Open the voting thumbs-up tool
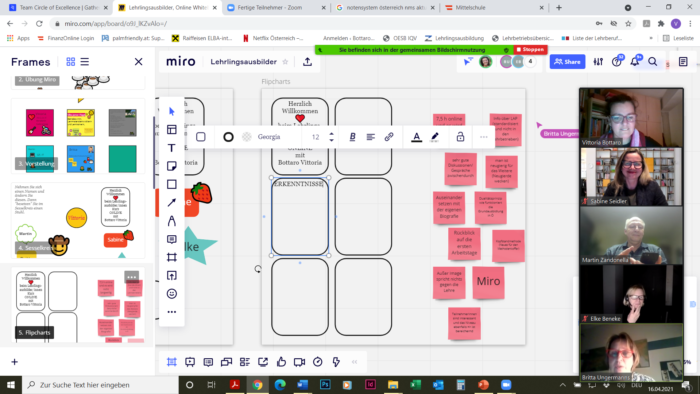 (x=281, y=362)
